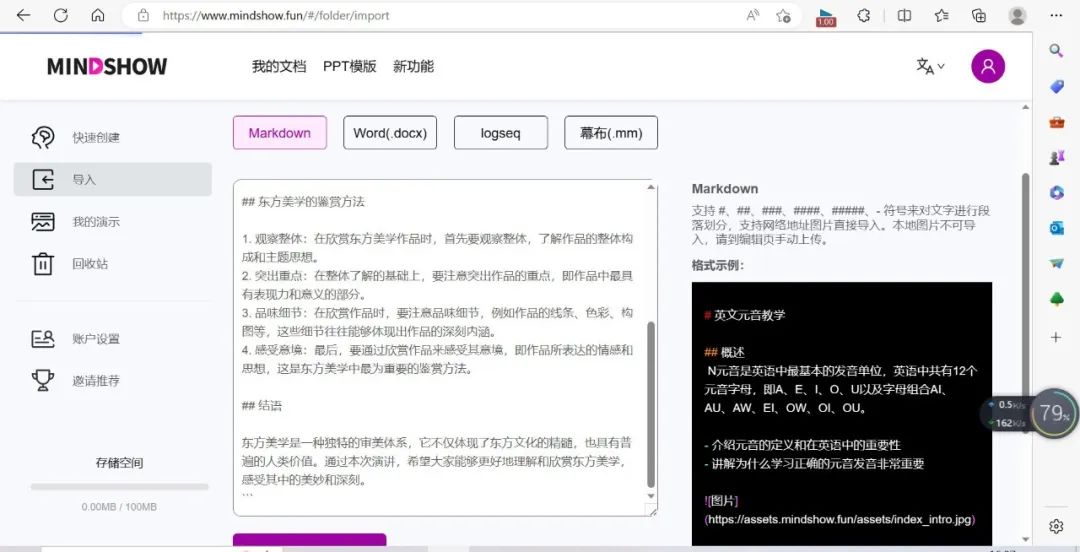Toggle the split screen icon
The width and height of the screenshot is (1080, 552).
pos(904,15)
